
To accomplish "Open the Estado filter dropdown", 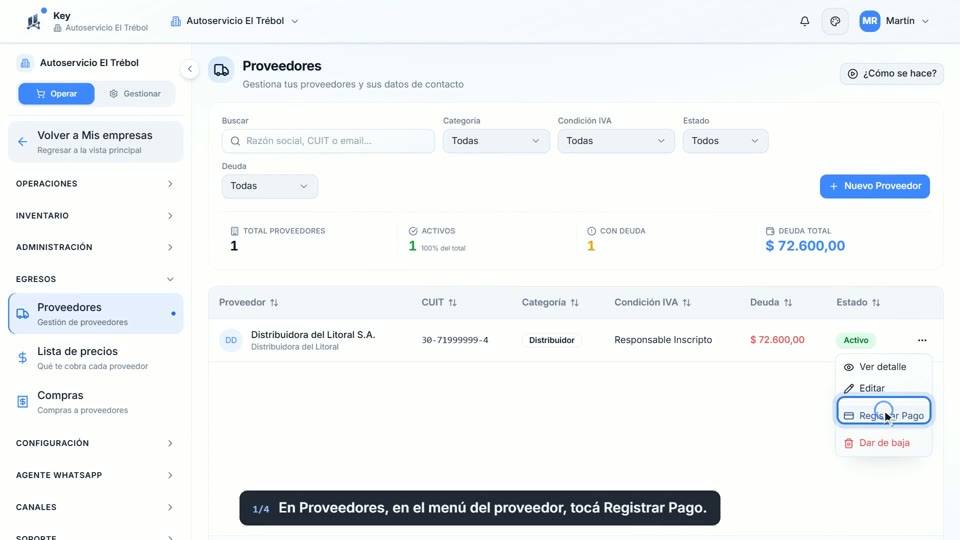I will click(726, 141).
